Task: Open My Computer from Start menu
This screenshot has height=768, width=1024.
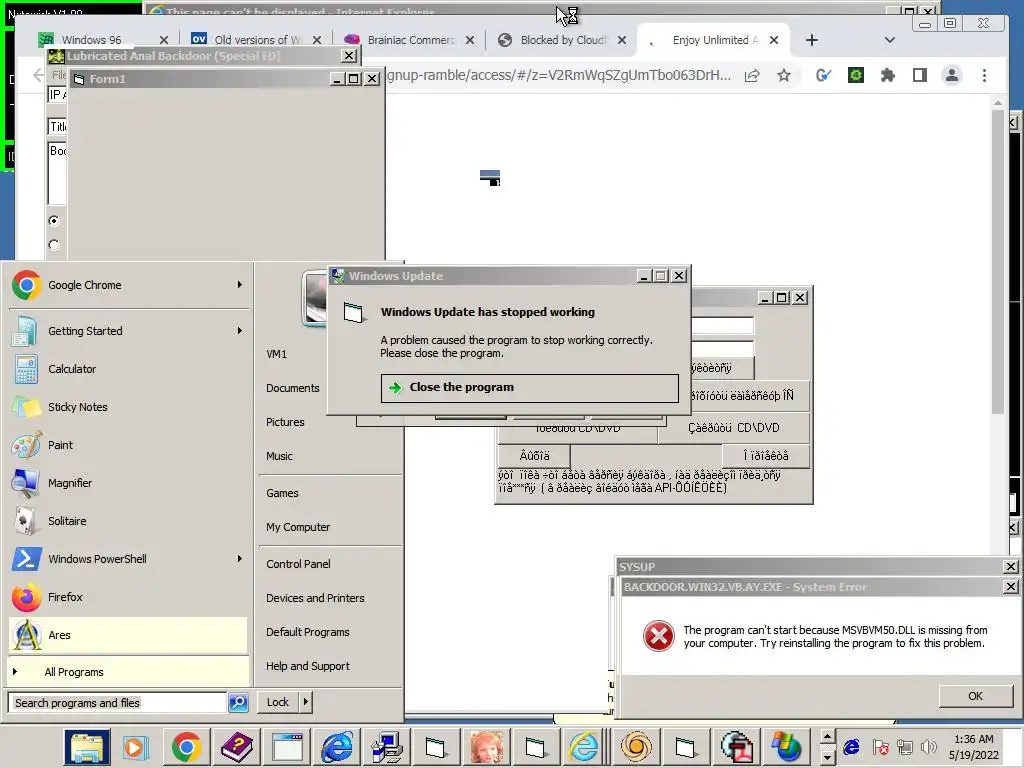Action: click(298, 527)
